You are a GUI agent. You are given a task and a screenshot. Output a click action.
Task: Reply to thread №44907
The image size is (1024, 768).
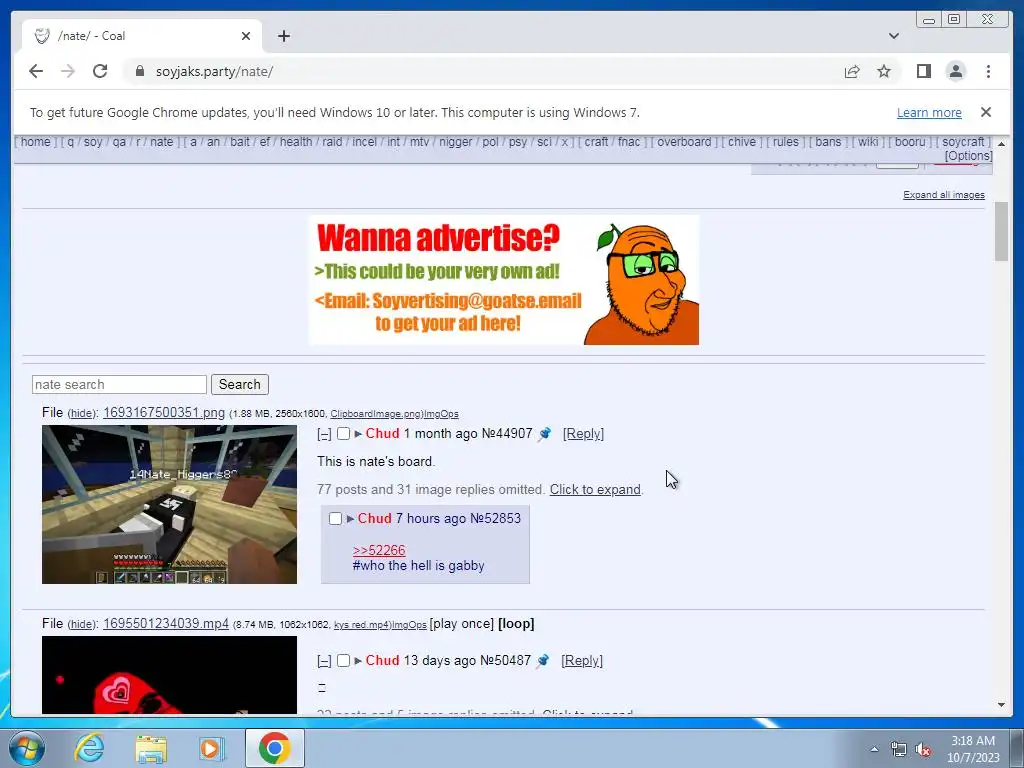pyautogui.click(x=583, y=434)
